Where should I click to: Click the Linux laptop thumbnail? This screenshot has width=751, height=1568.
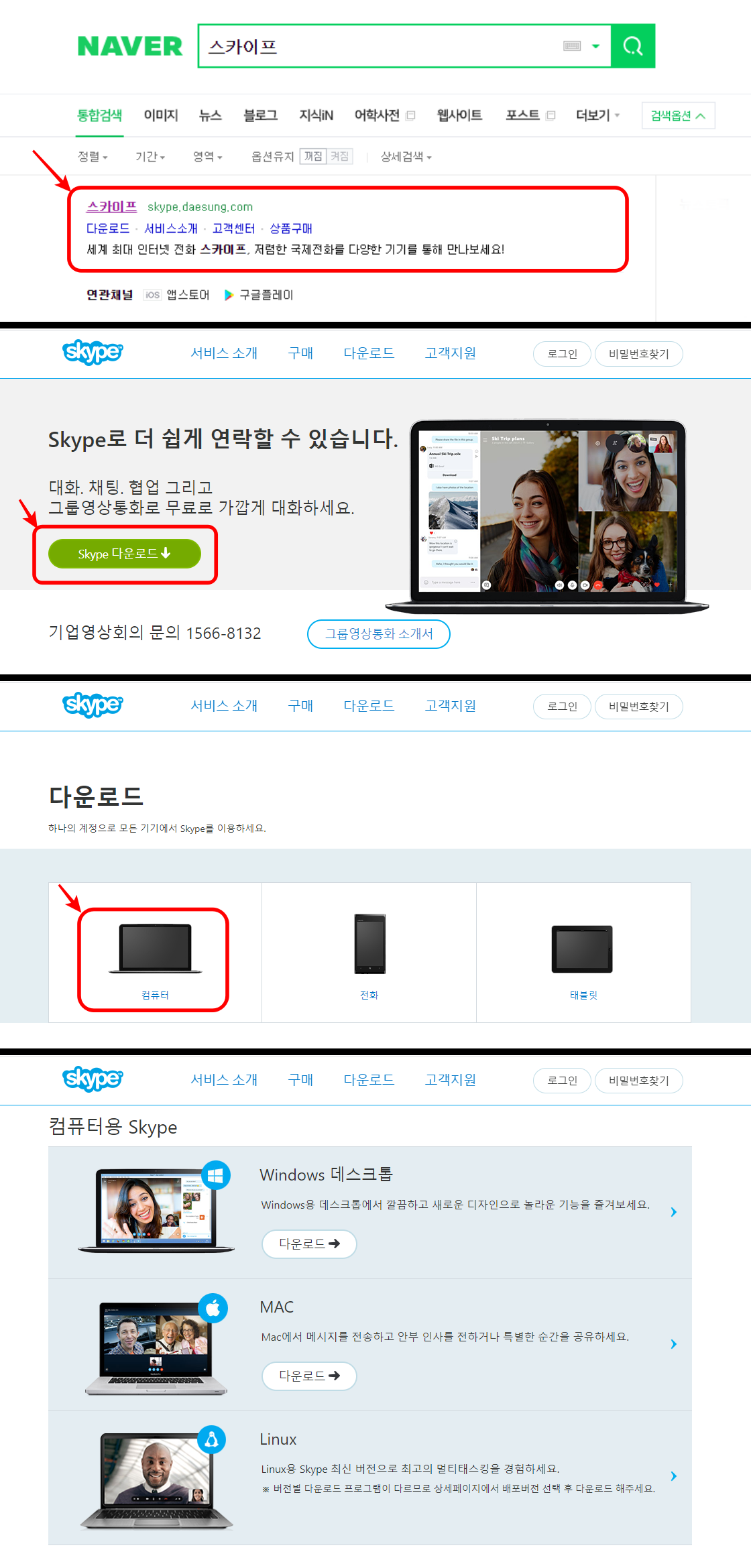pyautogui.click(x=156, y=1481)
